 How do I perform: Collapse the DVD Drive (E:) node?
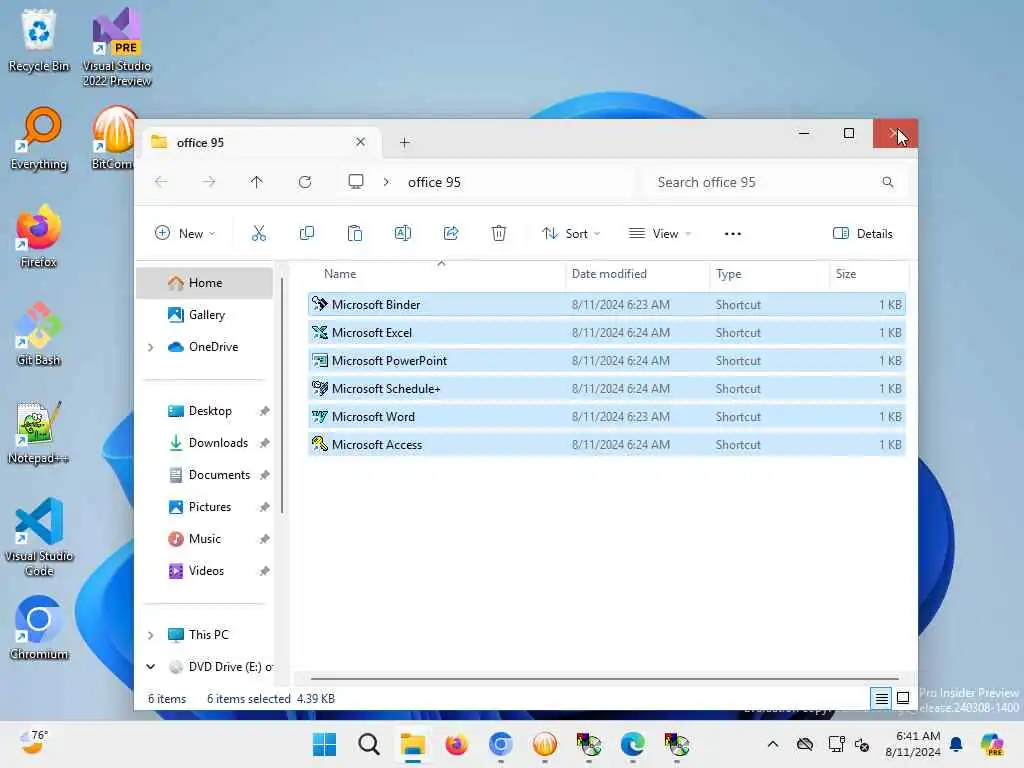click(x=150, y=667)
